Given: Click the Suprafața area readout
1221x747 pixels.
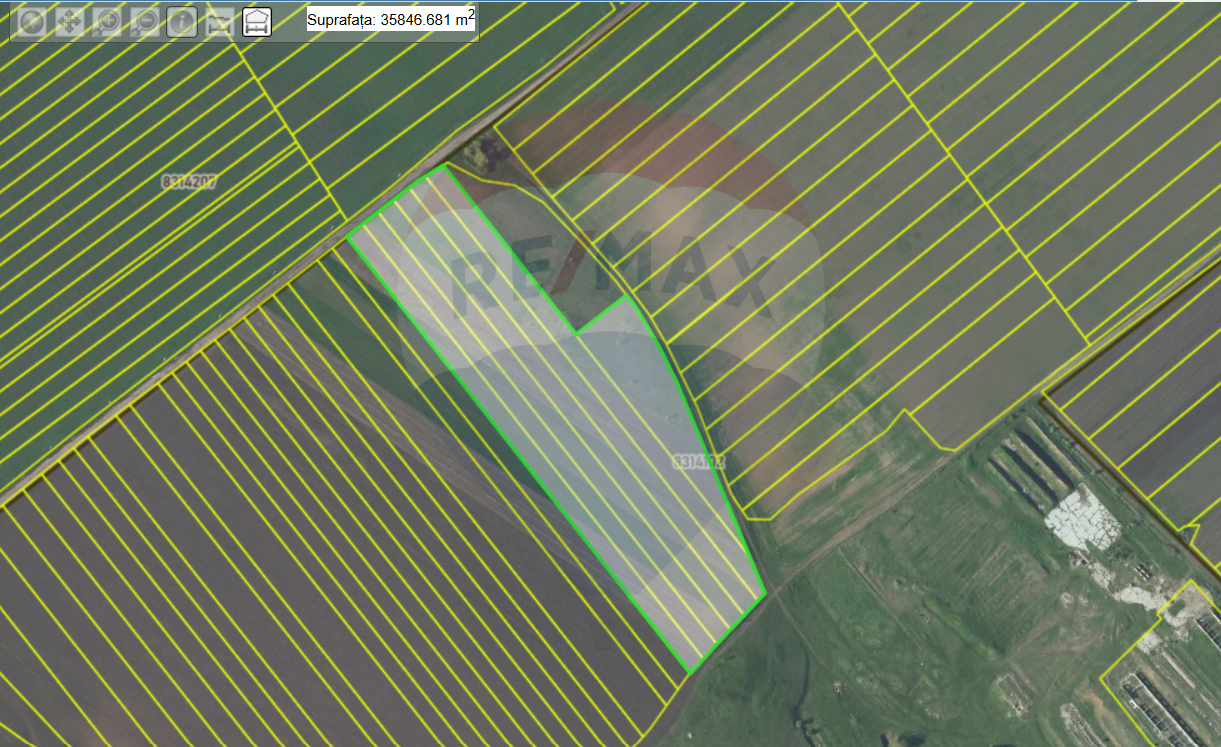Looking at the screenshot, I should tap(391, 19).
